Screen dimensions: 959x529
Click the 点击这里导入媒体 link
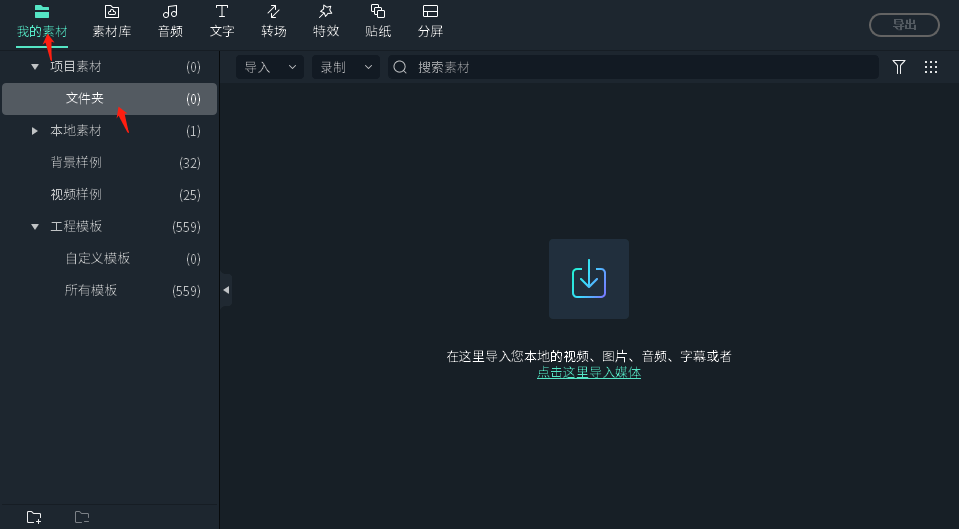pos(589,373)
